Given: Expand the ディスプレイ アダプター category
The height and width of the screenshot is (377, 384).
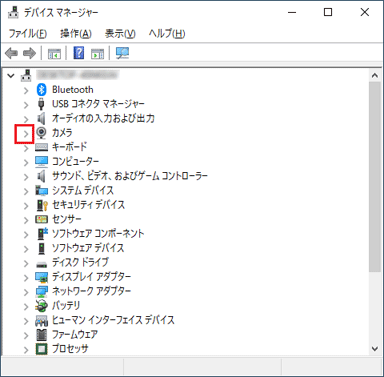Looking at the screenshot, I should (x=26, y=278).
